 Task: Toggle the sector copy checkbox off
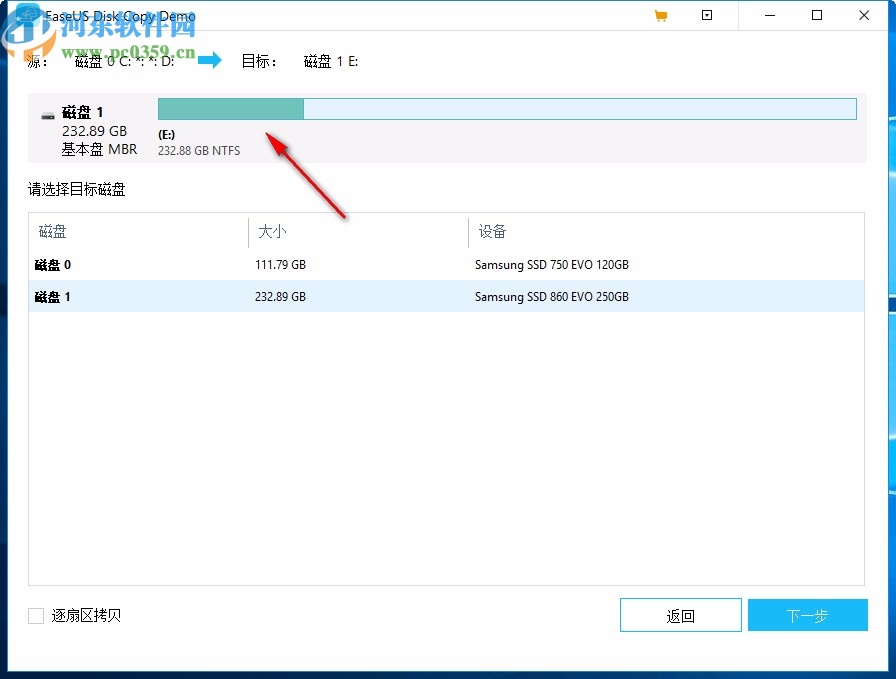(35, 615)
